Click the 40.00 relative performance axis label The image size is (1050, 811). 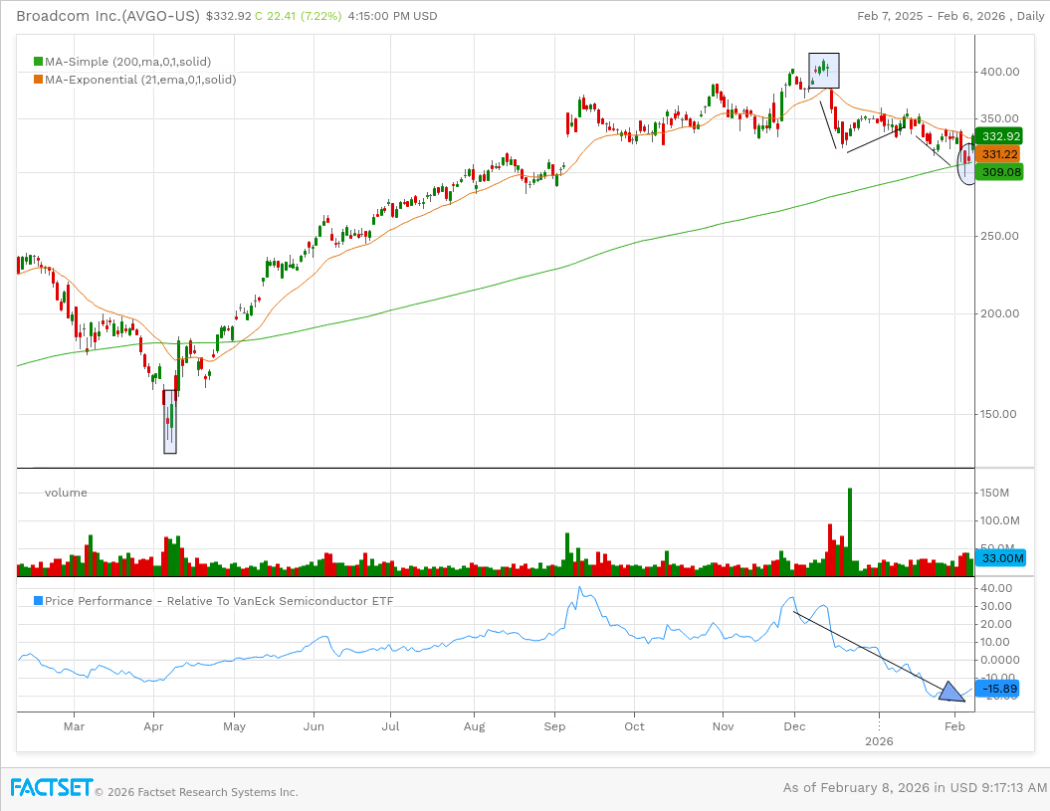(x=996, y=588)
